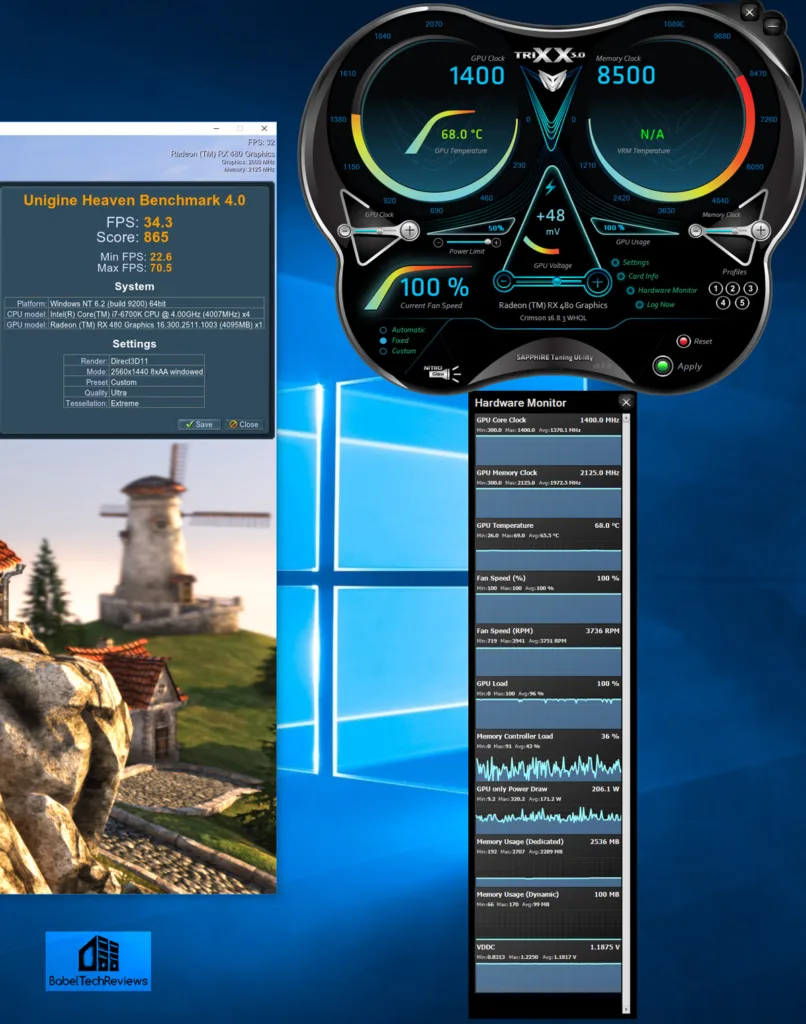Click the BabelTechReviews desktop logo
The image size is (806, 1024).
(x=98, y=961)
